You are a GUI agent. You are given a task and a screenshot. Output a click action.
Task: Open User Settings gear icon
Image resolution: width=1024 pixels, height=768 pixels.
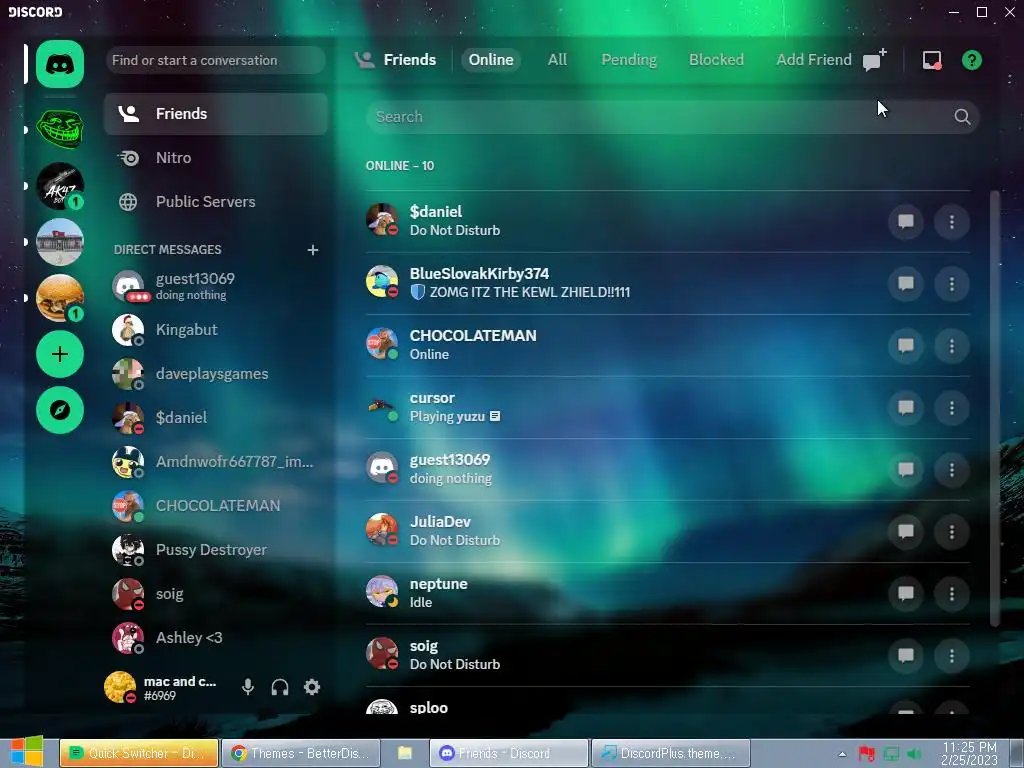[x=312, y=687]
